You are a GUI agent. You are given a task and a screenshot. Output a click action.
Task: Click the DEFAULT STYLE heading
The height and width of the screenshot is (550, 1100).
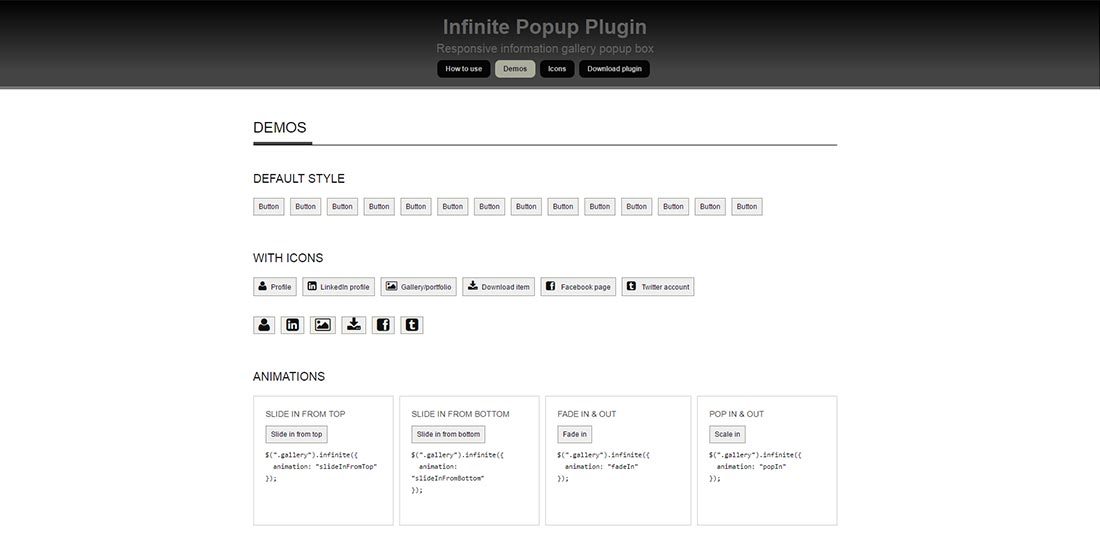(299, 179)
